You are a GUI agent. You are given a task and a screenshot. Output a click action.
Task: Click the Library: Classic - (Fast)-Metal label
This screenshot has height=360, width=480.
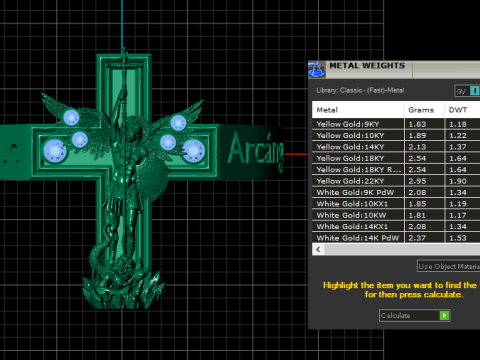360,90
